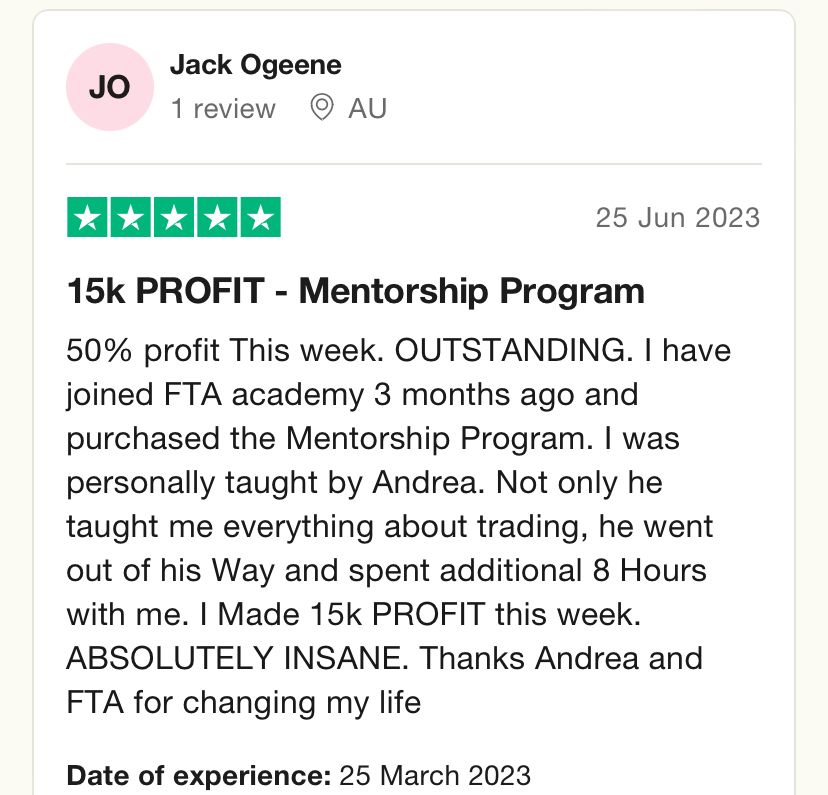
Task: Click 'FTA for changing my life' line
Action: (244, 703)
